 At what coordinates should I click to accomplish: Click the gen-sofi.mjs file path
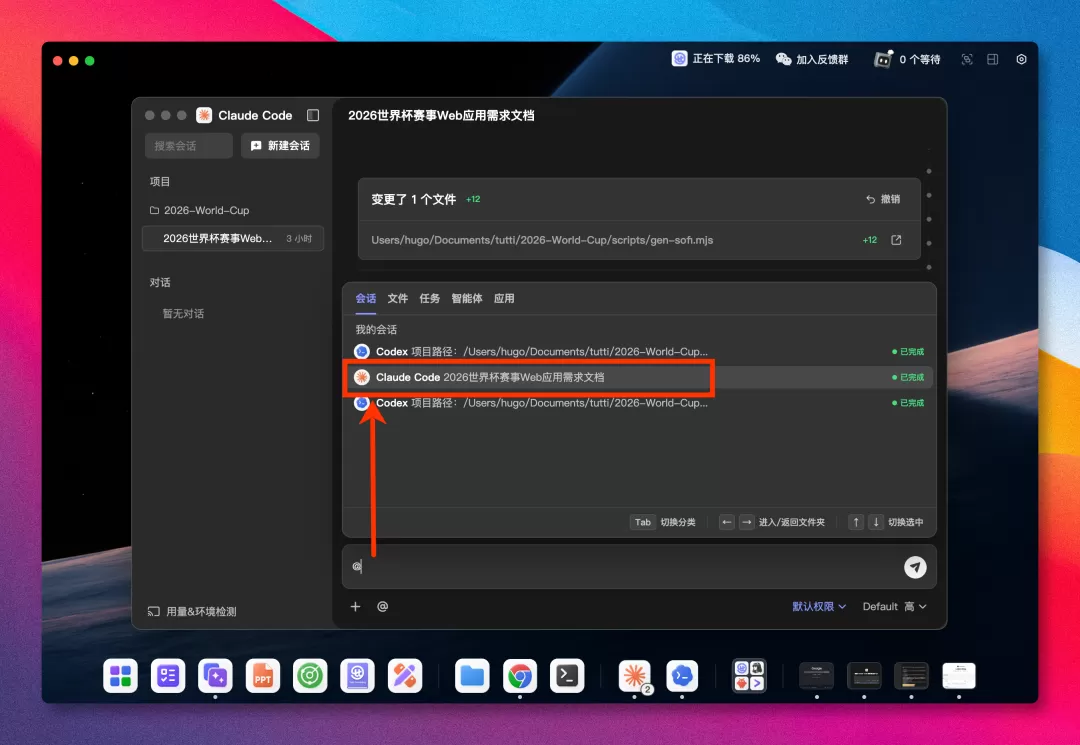tap(542, 240)
